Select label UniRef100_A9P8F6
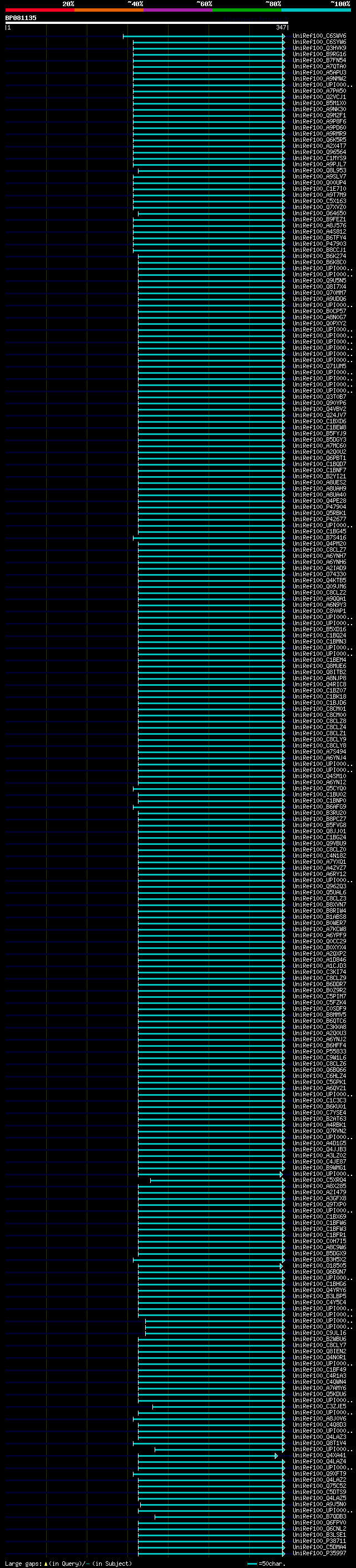 point(319,122)
